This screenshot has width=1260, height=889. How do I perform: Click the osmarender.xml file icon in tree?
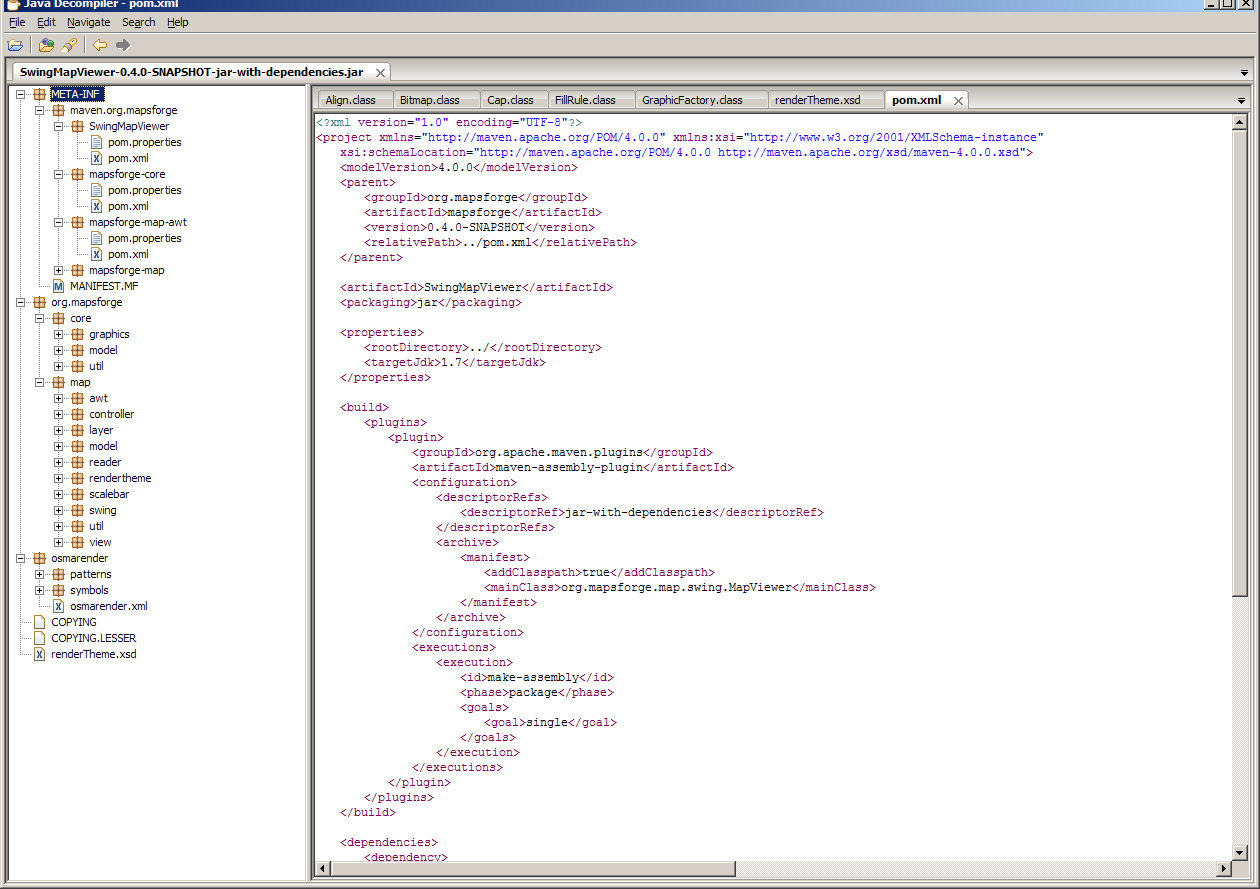58,606
